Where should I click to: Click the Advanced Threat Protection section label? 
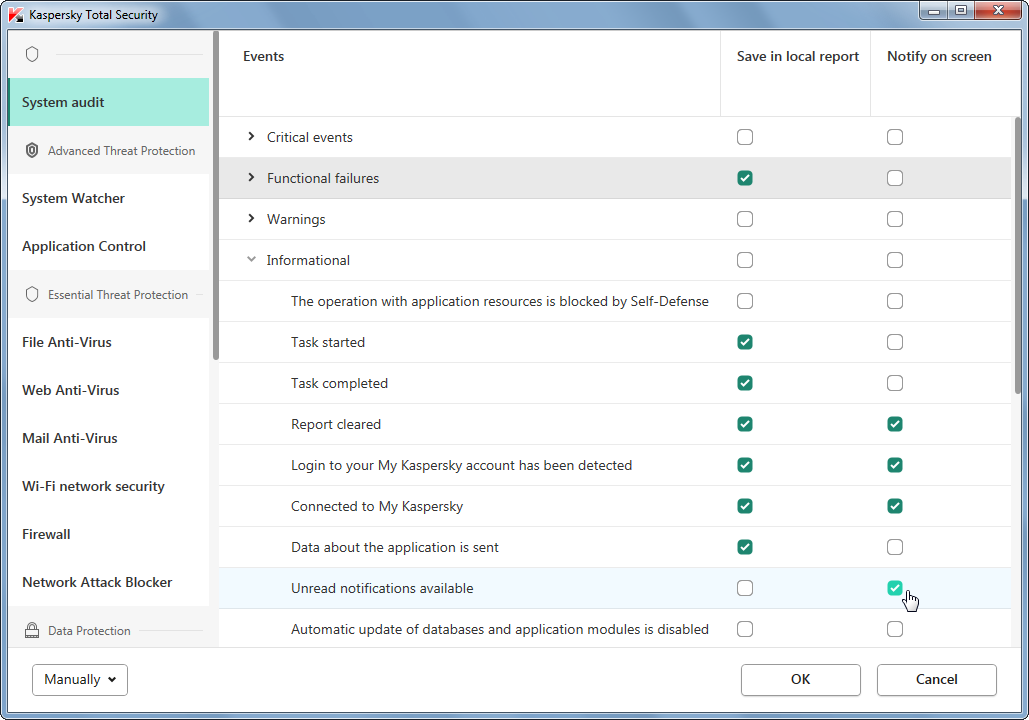[121, 150]
